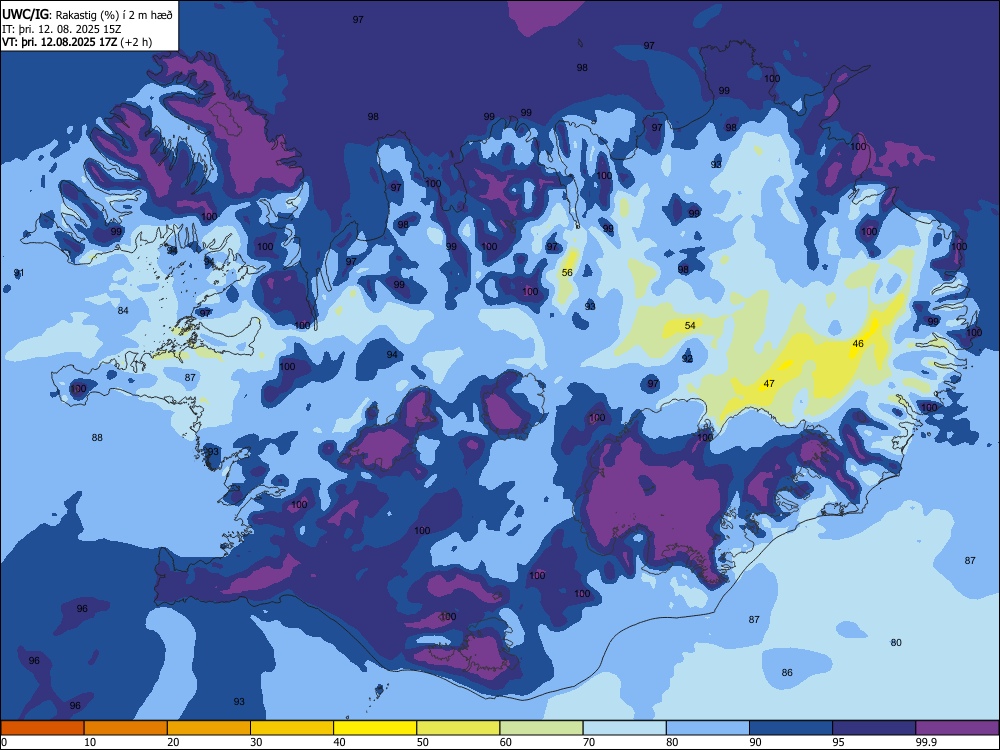Click the pale blue 70–80 legend swatch
Image resolution: width=1000 pixels, height=750 pixels.
pos(624,728)
